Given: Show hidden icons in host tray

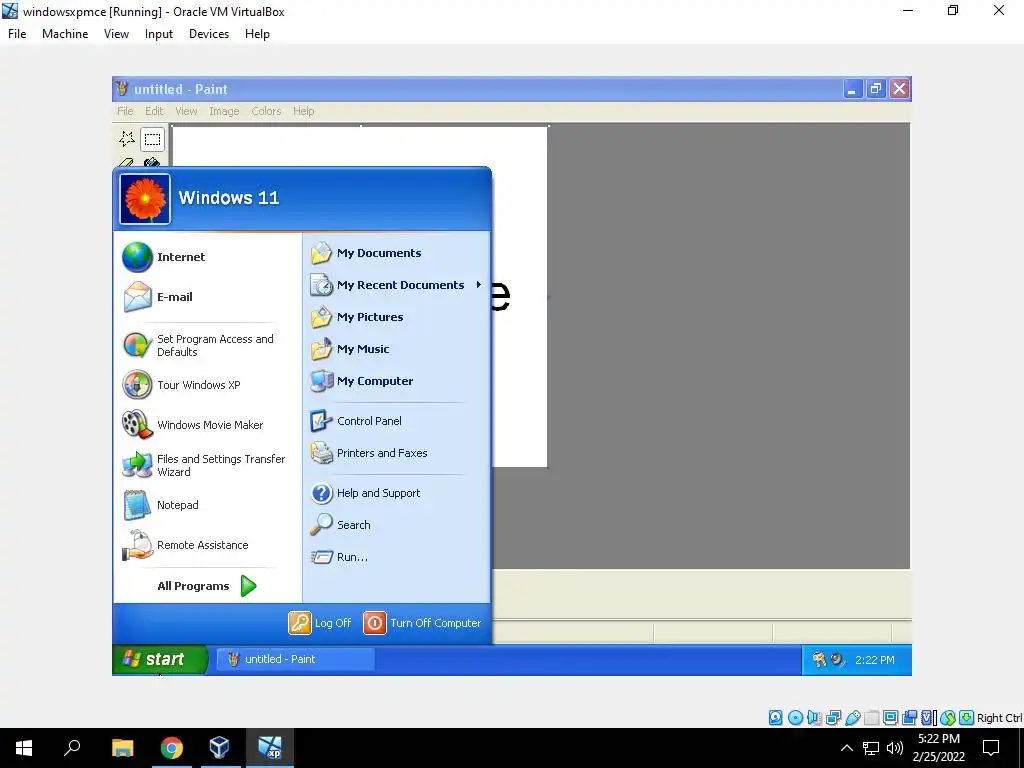Looking at the screenshot, I should tap(846, 748).
